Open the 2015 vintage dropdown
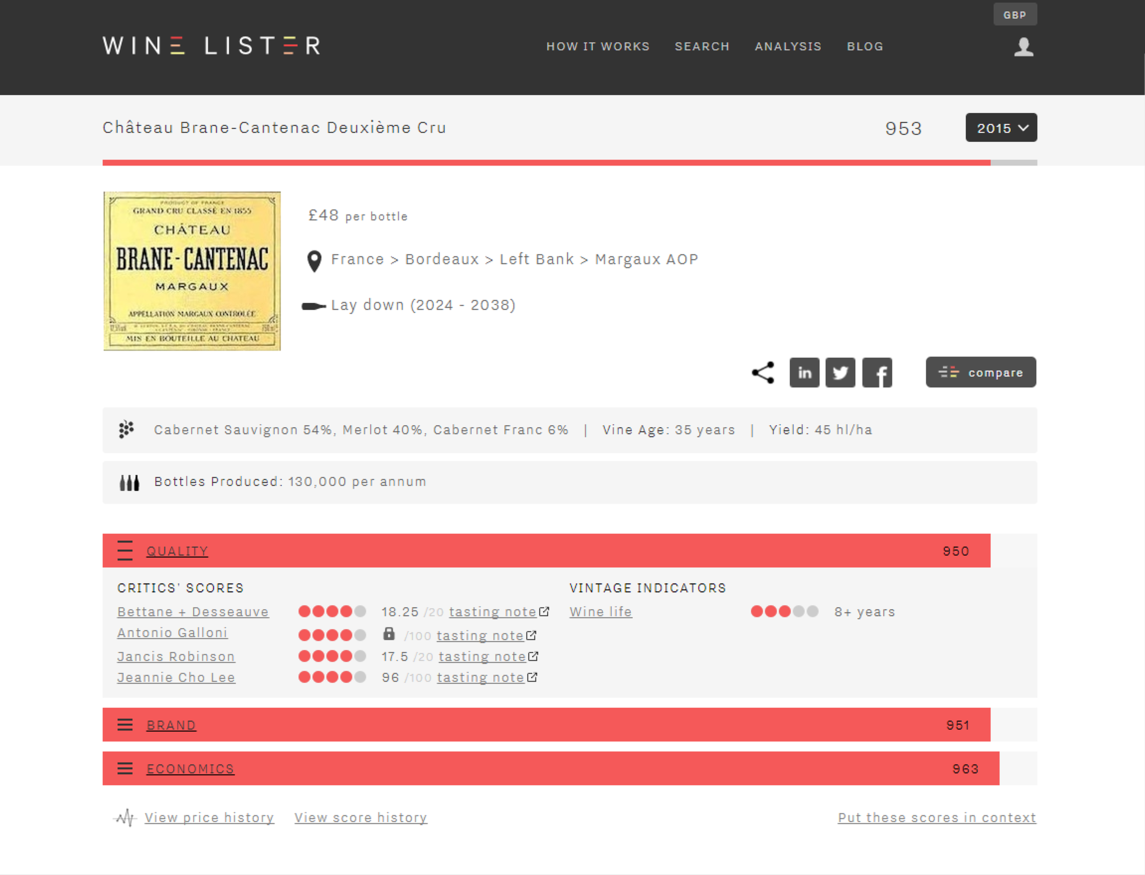This screenshot has height=875, width=1145. tap(1001, 128)
